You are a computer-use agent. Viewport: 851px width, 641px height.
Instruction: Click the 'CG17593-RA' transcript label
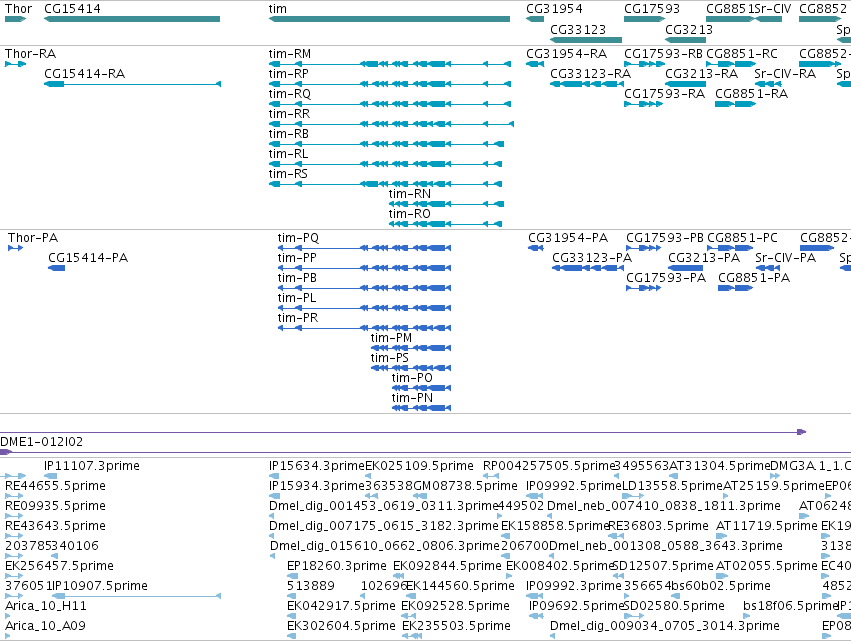664,94
